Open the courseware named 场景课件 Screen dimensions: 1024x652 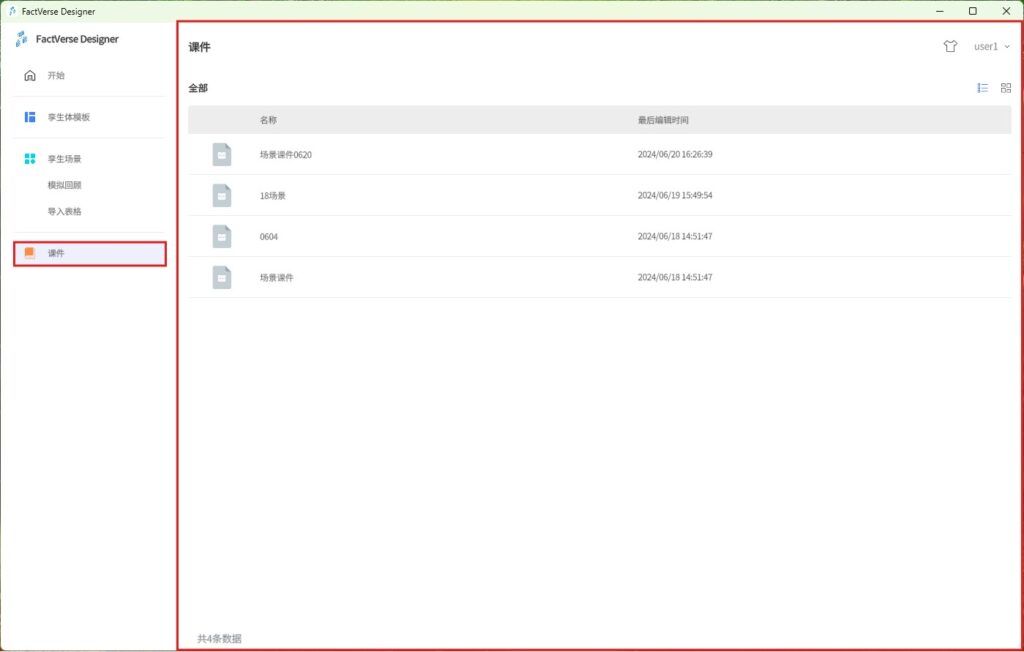click(277, 278)
